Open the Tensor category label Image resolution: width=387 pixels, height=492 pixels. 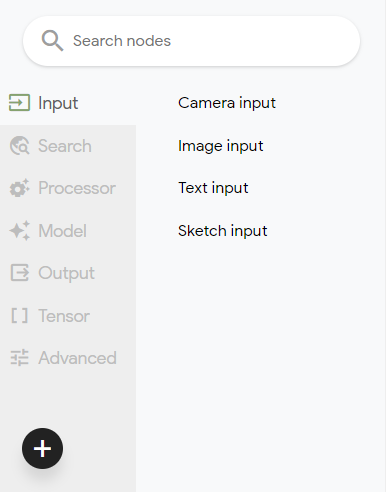click(x=64, y=316)
